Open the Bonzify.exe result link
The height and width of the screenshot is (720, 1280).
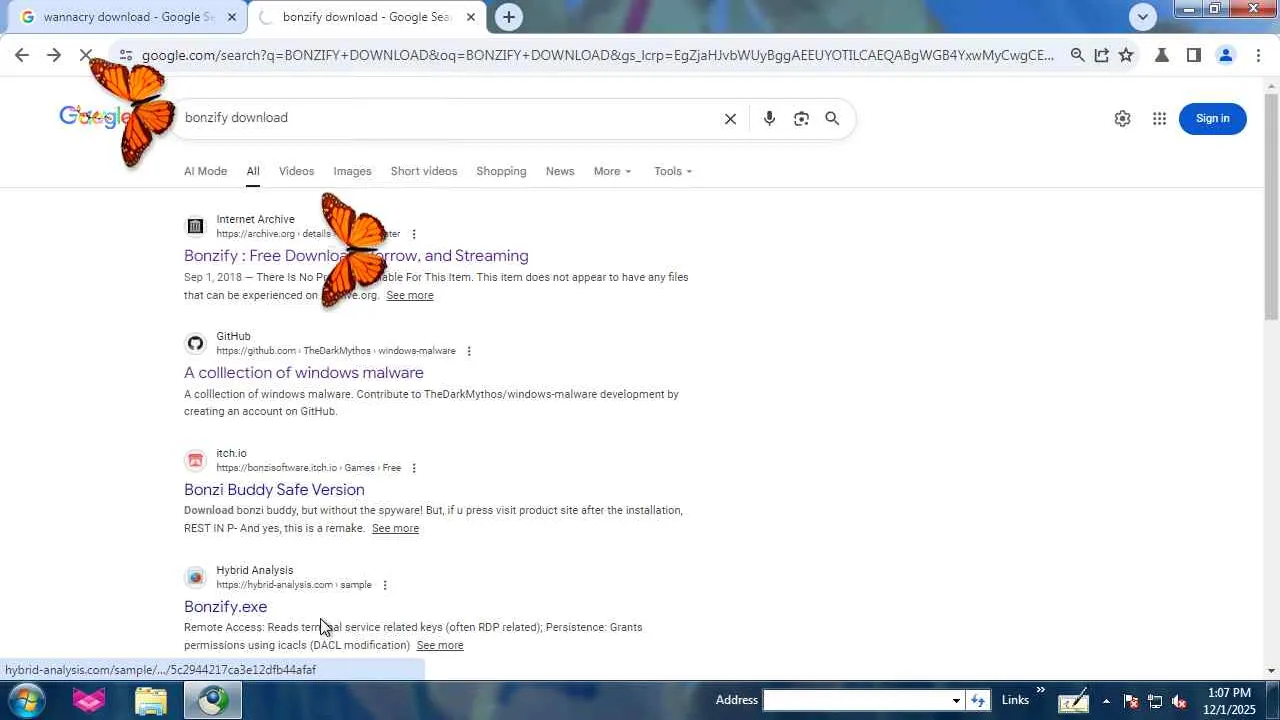coord(225,607)
